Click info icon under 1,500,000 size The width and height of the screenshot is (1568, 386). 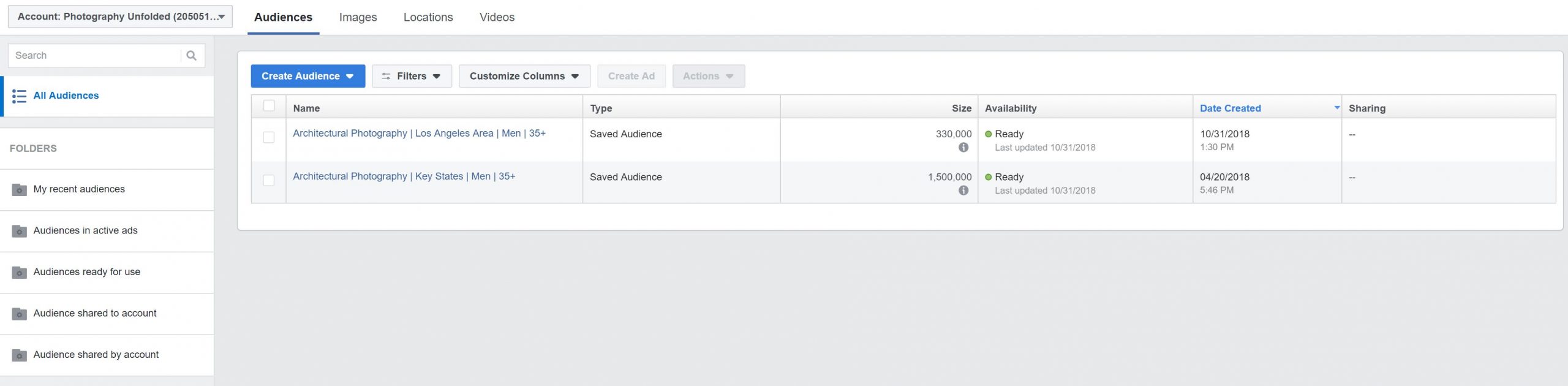coord(963,191)
